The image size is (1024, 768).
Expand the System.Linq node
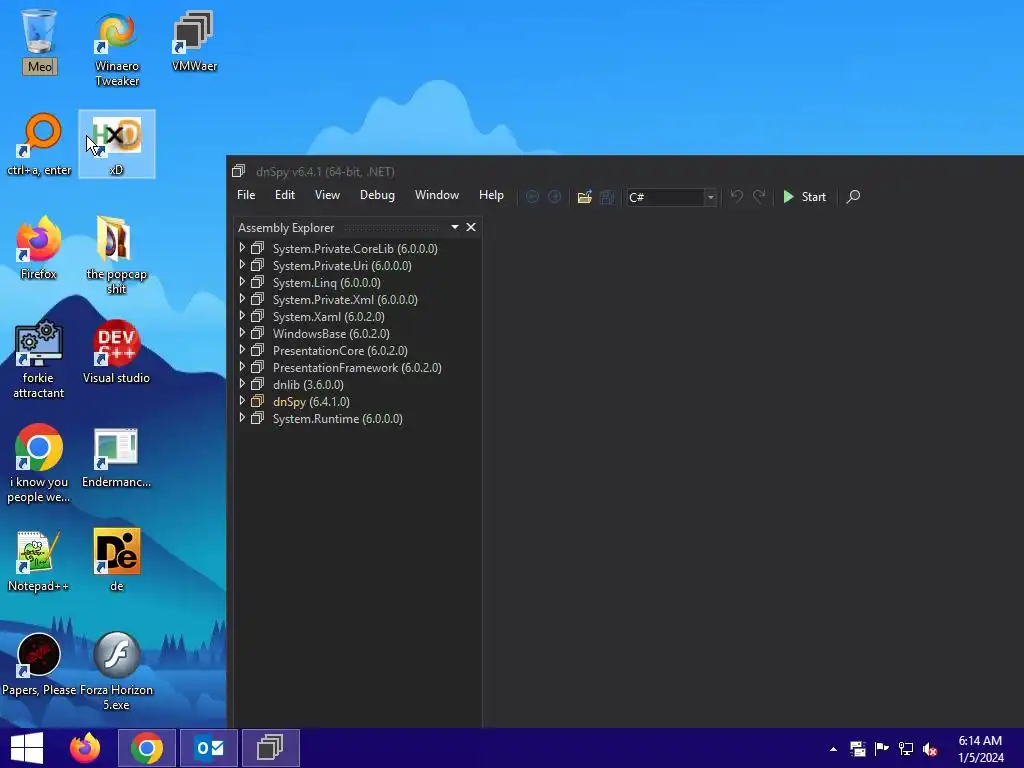pos(242,282)
